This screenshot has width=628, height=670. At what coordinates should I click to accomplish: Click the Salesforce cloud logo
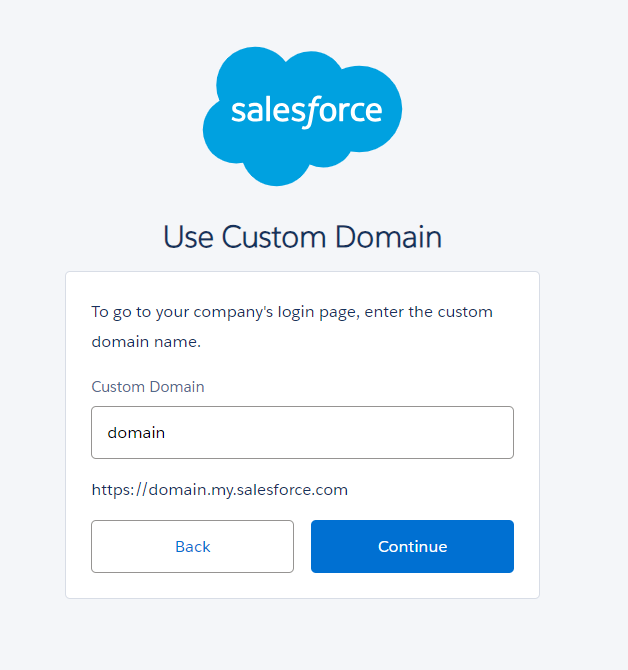pos(302,115)
